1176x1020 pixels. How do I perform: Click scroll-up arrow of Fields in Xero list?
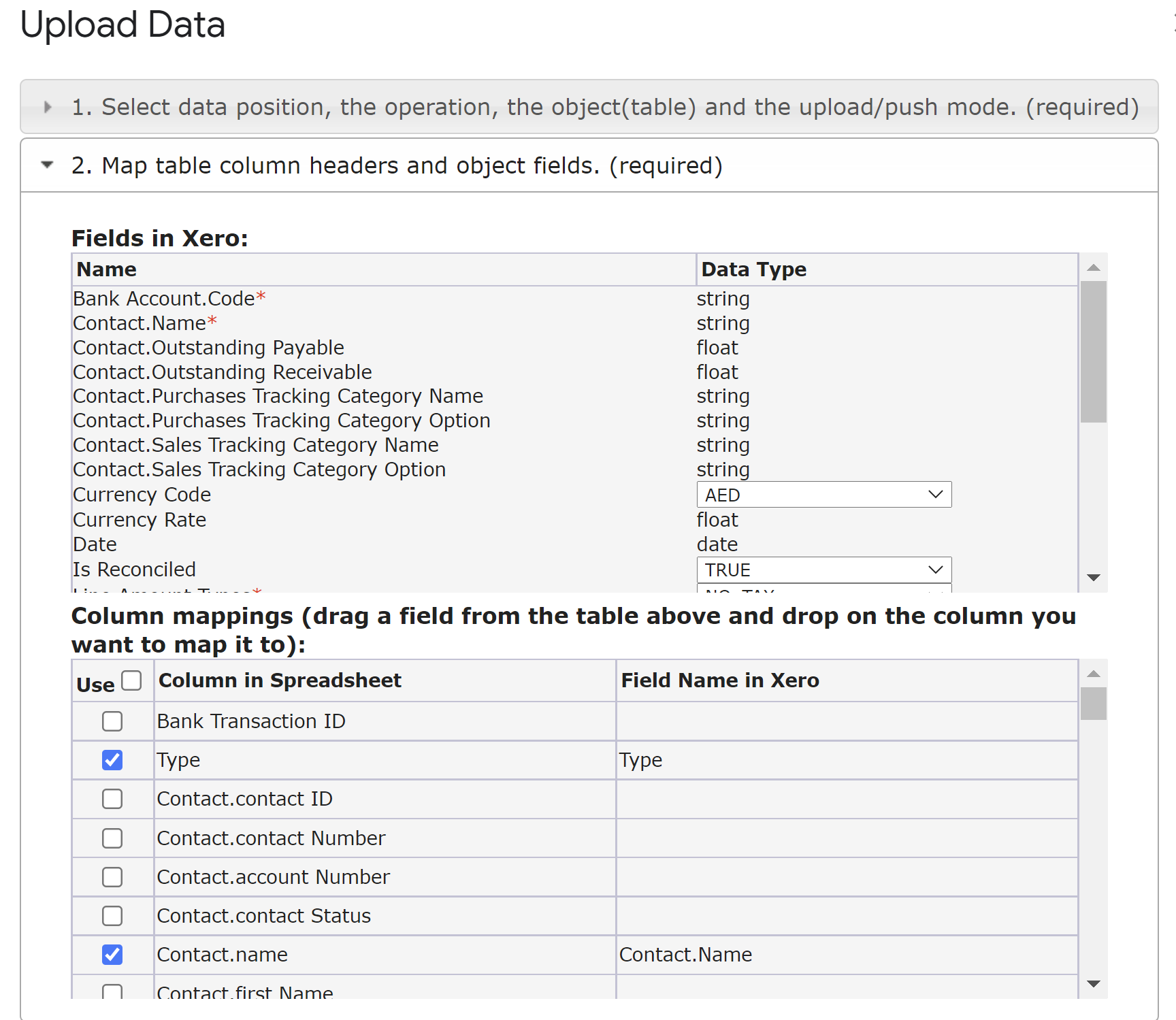click(1094, 267)
